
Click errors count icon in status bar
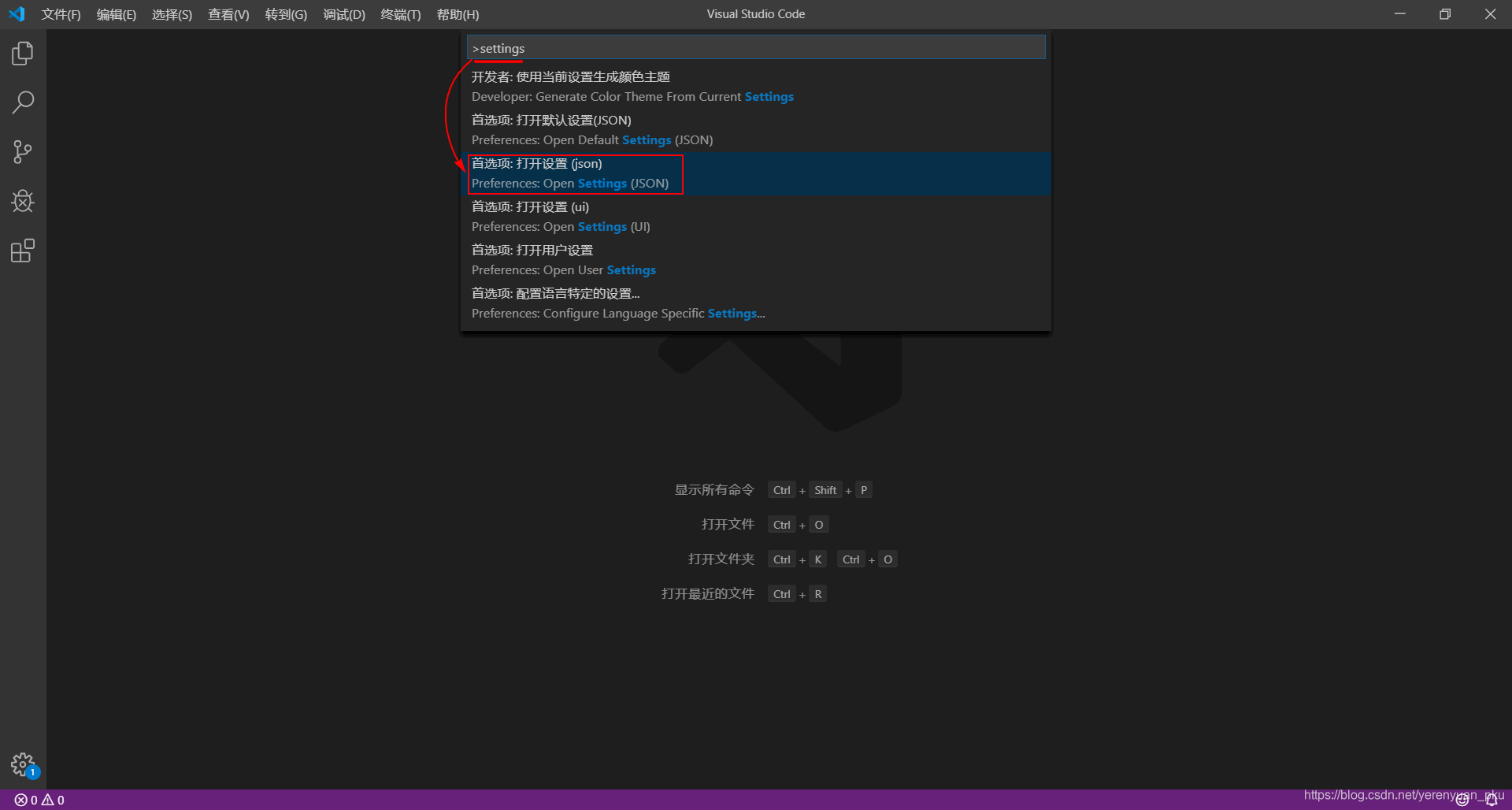(x=26, y=800)
